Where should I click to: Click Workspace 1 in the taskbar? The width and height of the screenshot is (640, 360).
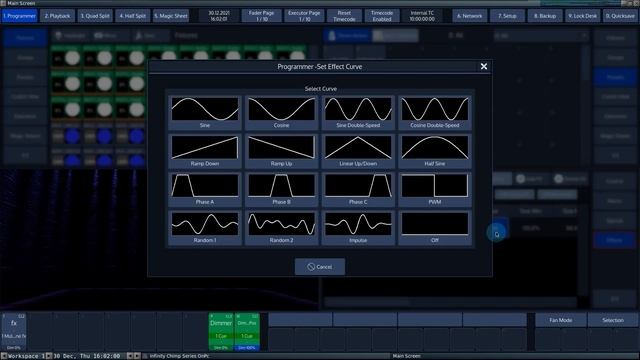pos(26,356)
